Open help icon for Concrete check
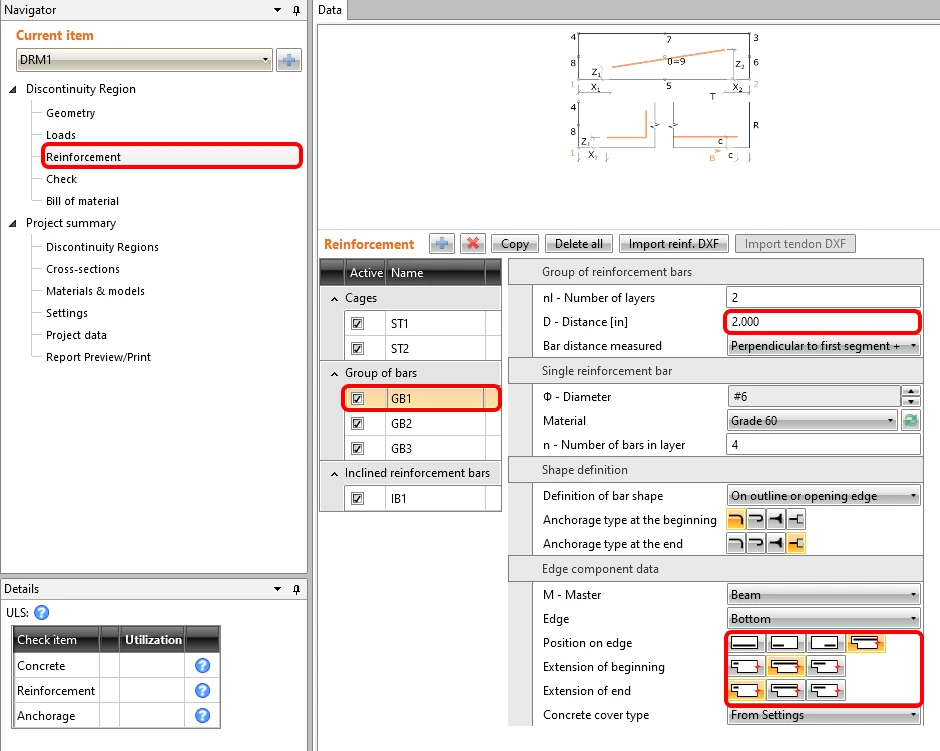This screenshot has width=940, height=751. [203, 665]
